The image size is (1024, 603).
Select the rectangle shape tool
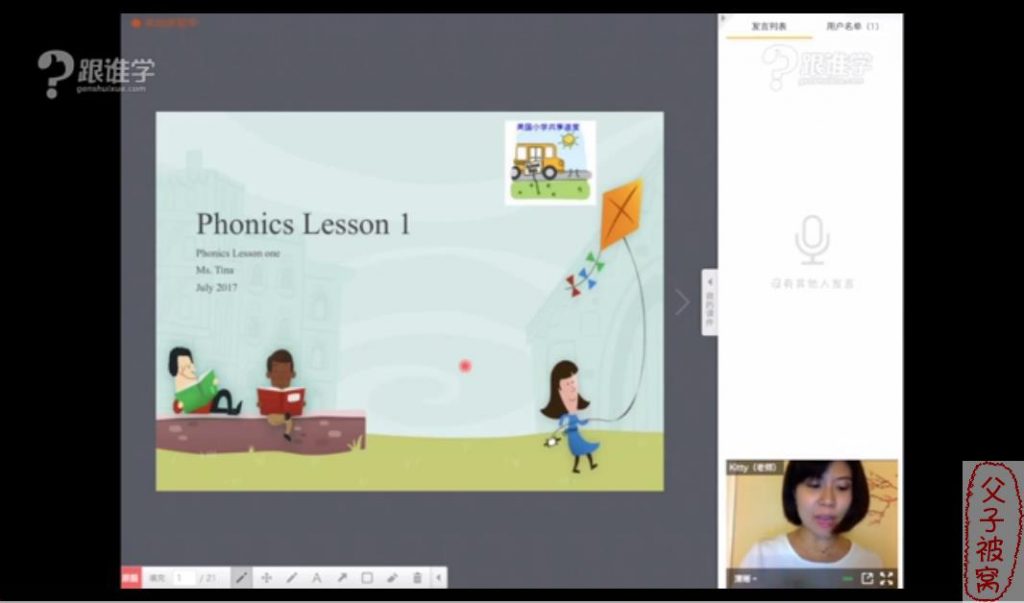(367, 578)
